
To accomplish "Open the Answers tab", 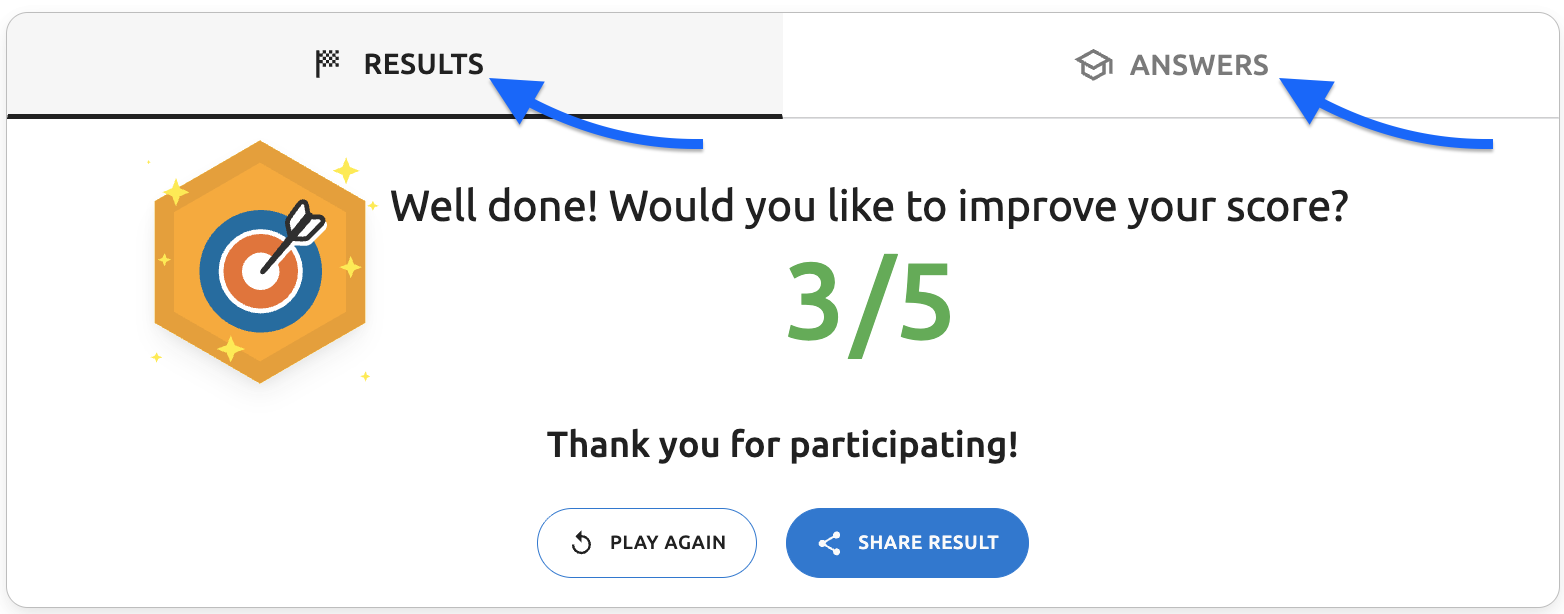I will coord(1198,66).
